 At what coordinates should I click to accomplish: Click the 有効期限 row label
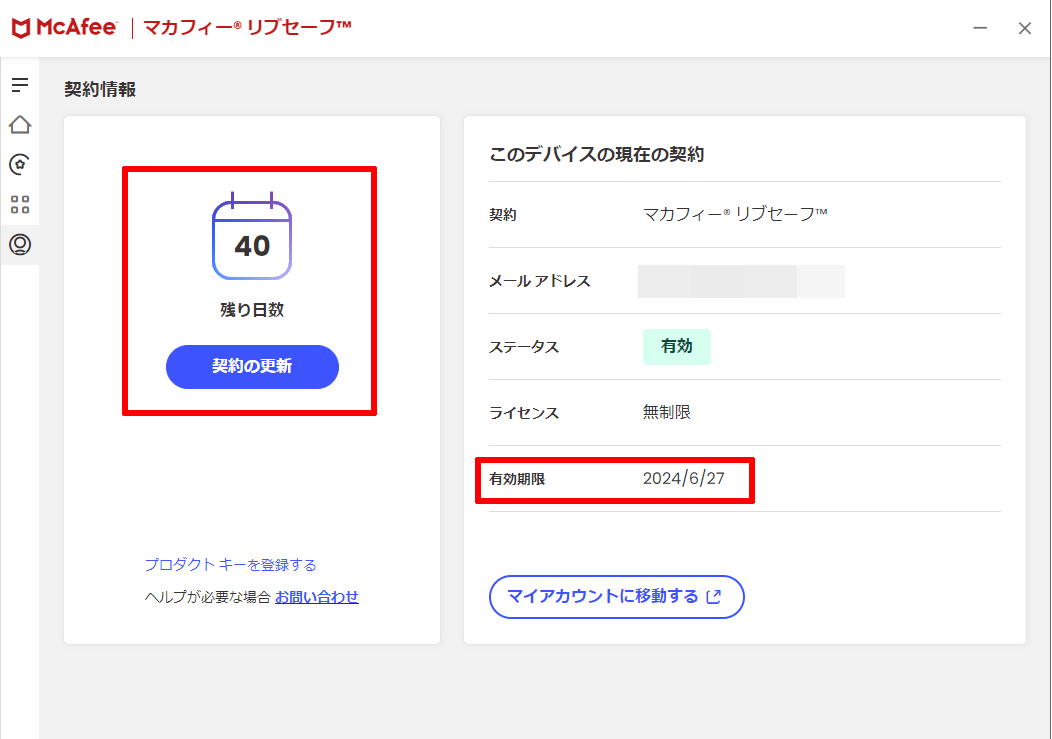[x=517, y=479]
